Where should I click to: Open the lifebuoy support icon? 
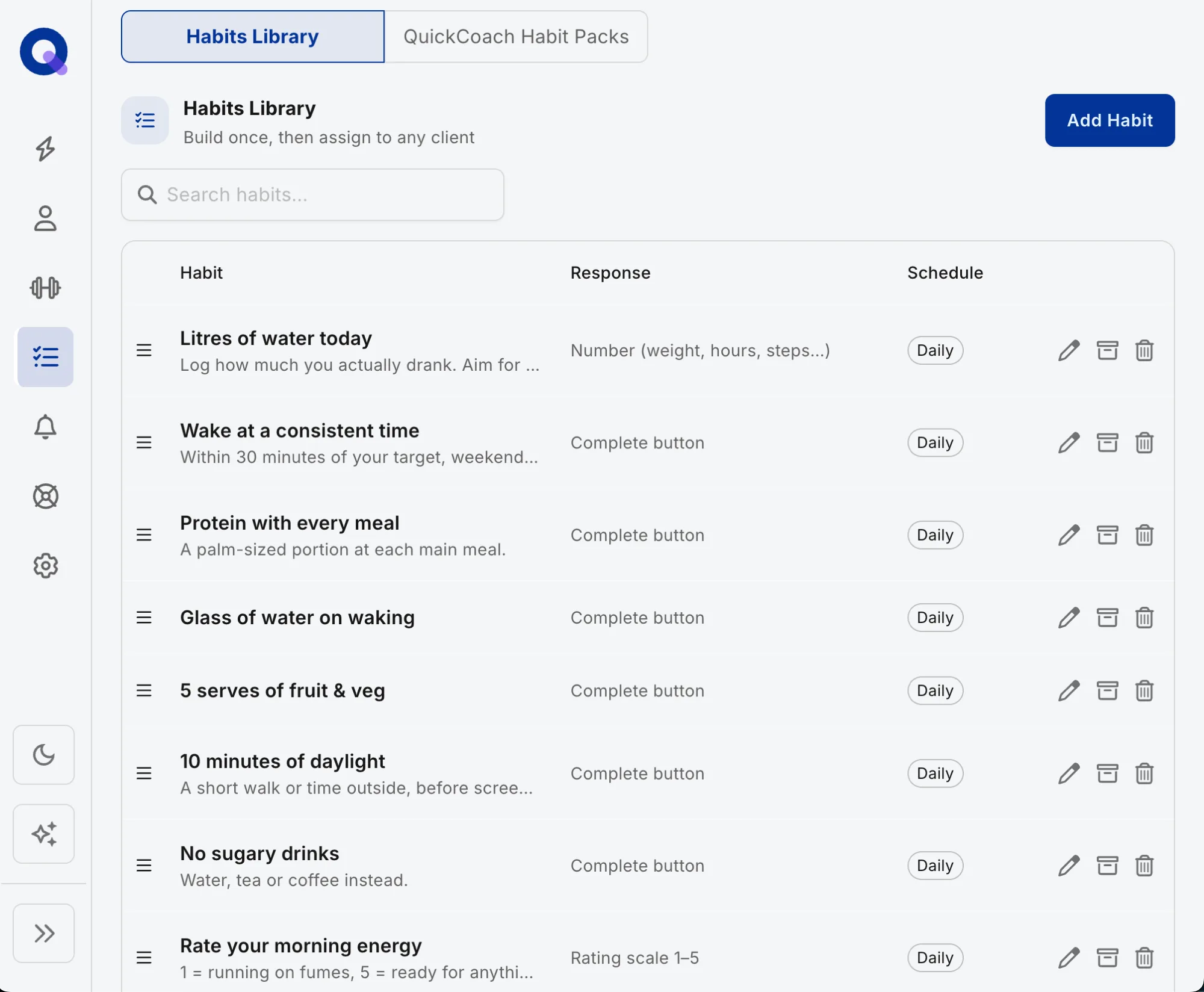click(45, 496)
